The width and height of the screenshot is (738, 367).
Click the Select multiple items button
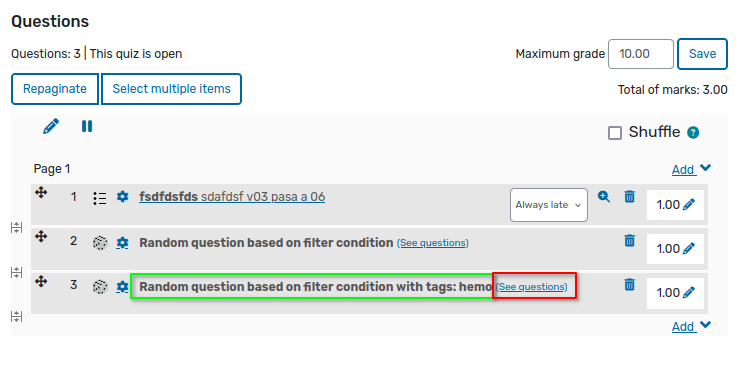tap(171, 89)
